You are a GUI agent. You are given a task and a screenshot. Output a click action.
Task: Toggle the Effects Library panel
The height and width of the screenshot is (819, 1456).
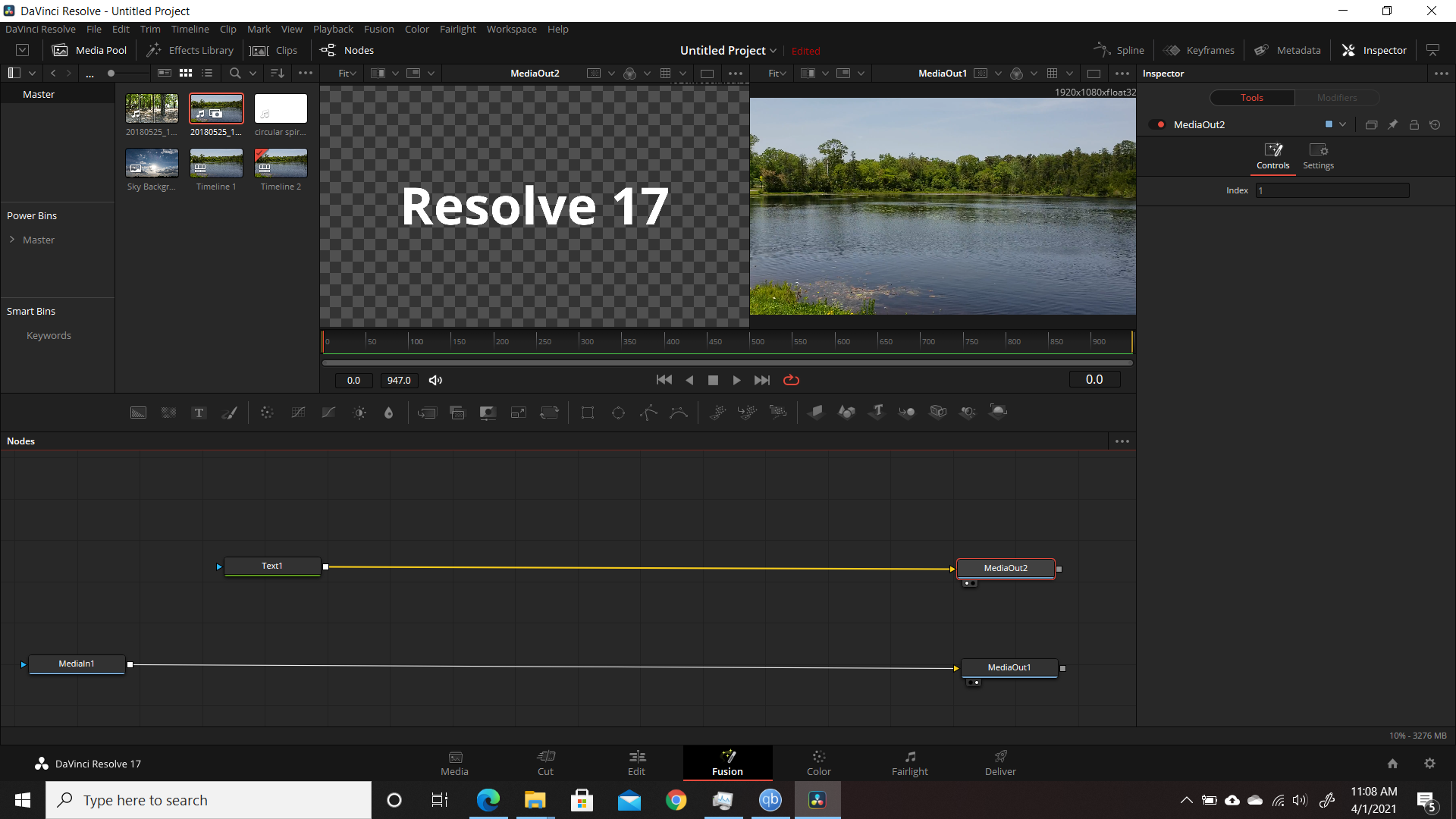[190, 50]
